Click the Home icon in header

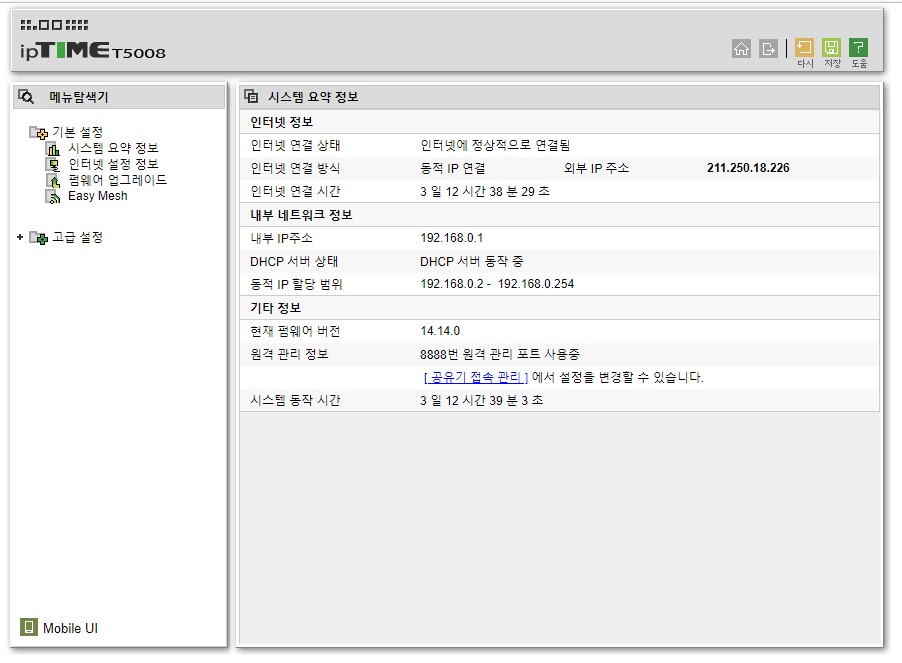tap(741, 49)
